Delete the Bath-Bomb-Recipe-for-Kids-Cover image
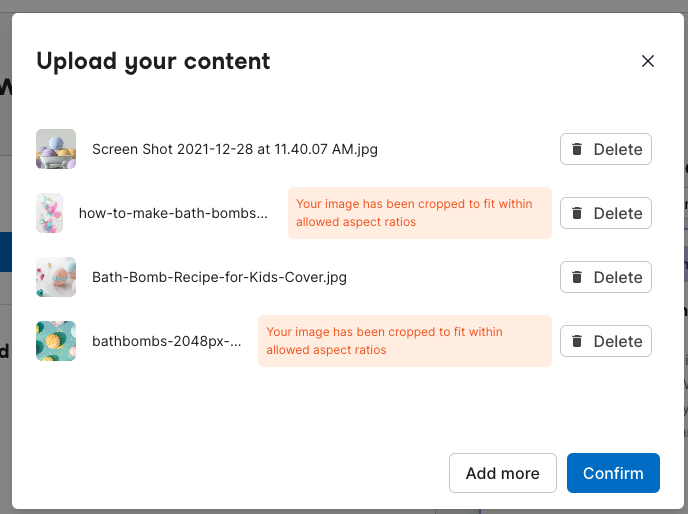This screenshot has width=688, height=514. [606, 277]
